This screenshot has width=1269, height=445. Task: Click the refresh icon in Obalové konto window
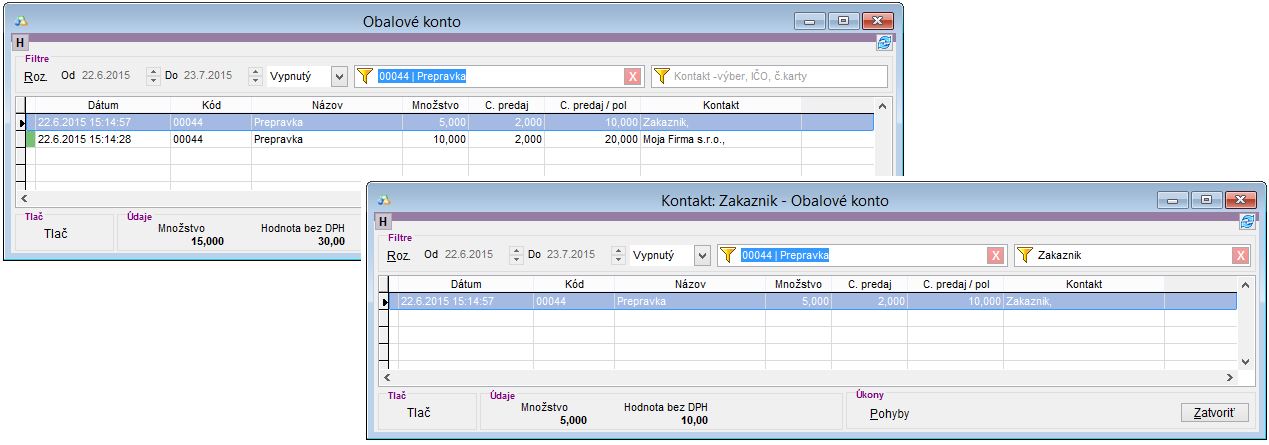point(884,43)
